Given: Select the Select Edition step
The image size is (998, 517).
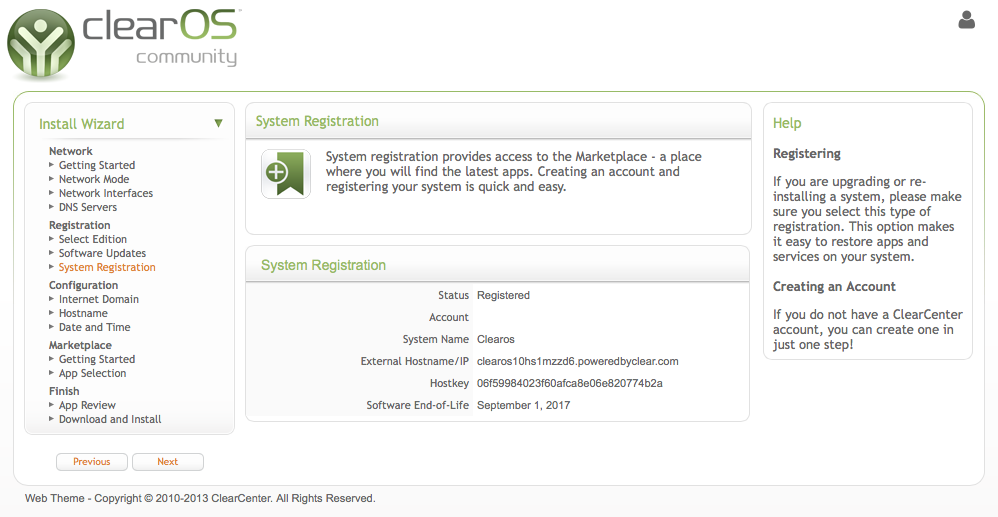Looking at the screenshot, I should 93,239.
